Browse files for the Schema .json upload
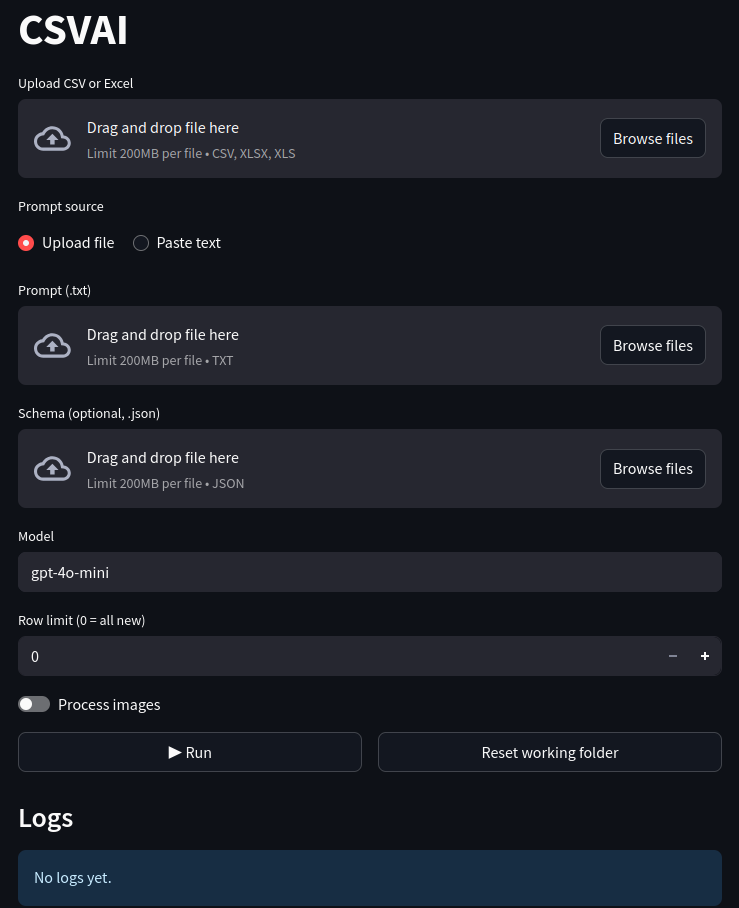The height and width of the screenshot is (908, 739). (x=652, y=469)
